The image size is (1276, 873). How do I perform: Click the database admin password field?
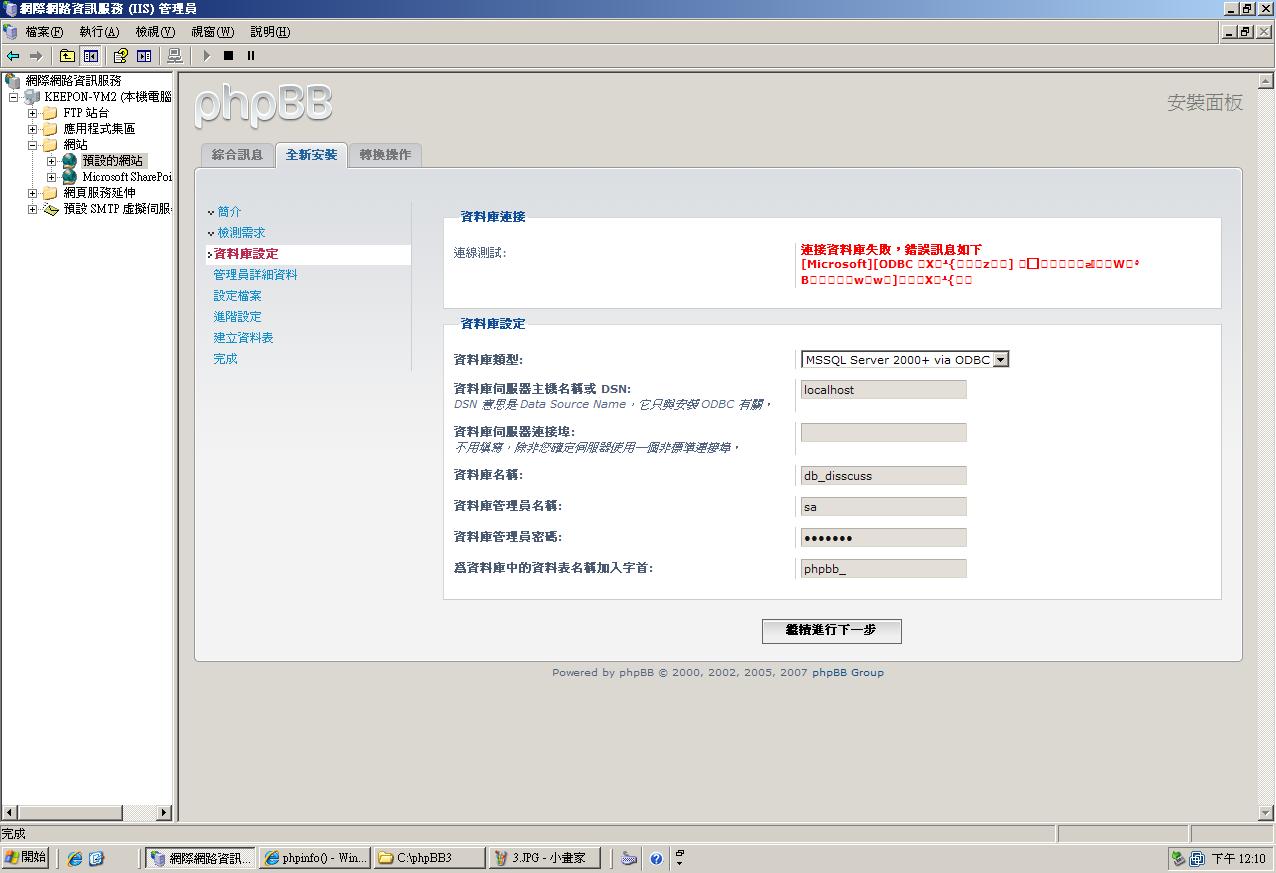click(883, 538)
